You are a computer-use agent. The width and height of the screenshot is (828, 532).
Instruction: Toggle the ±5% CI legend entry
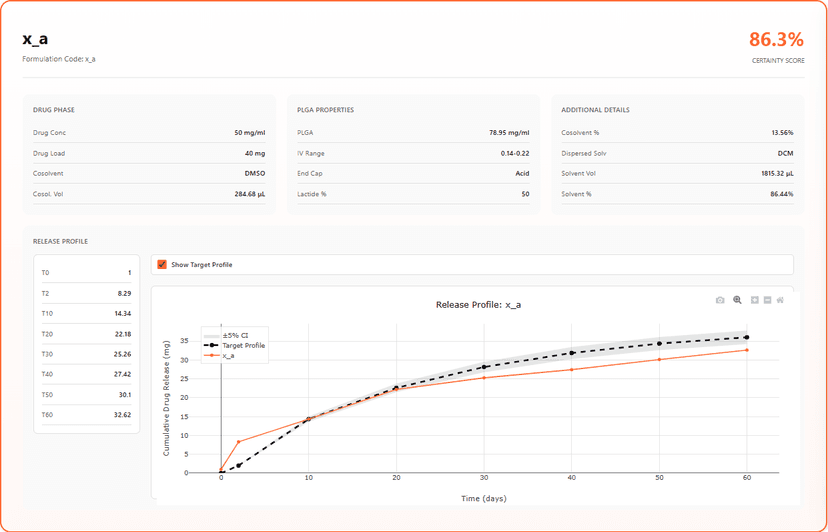click(234, 335)
